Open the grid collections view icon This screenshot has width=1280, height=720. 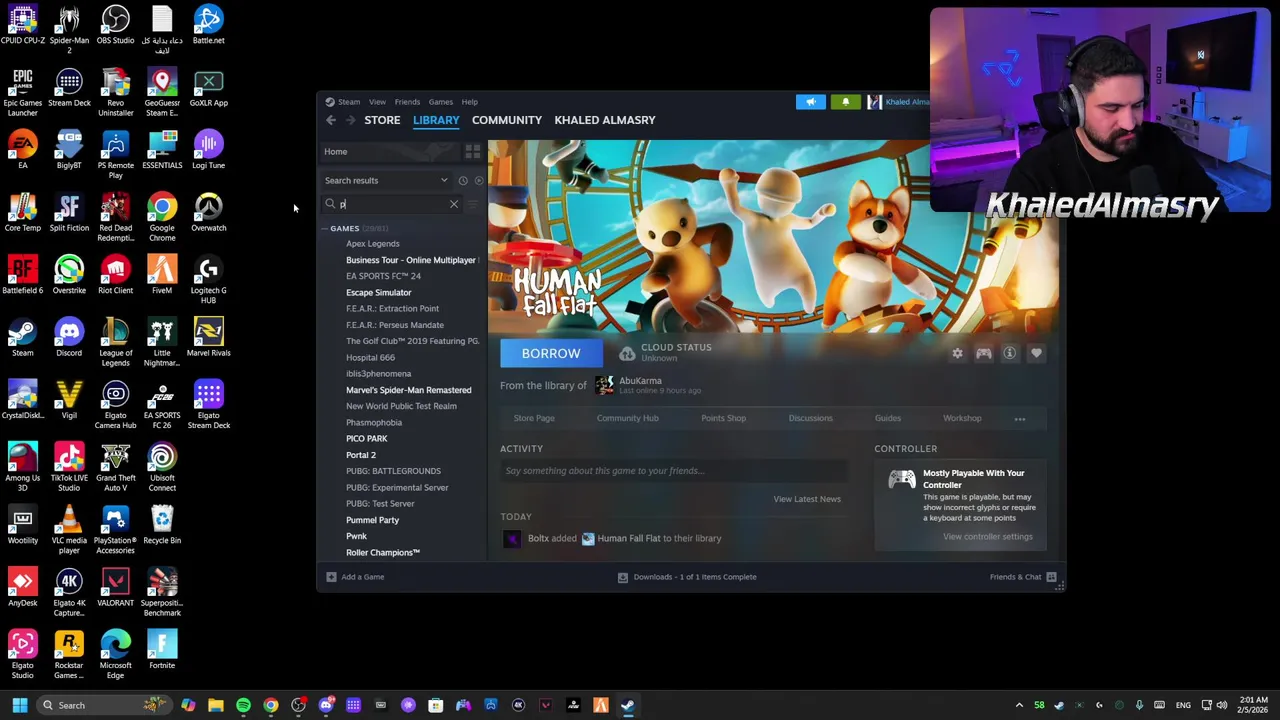(x=473, y=151)
